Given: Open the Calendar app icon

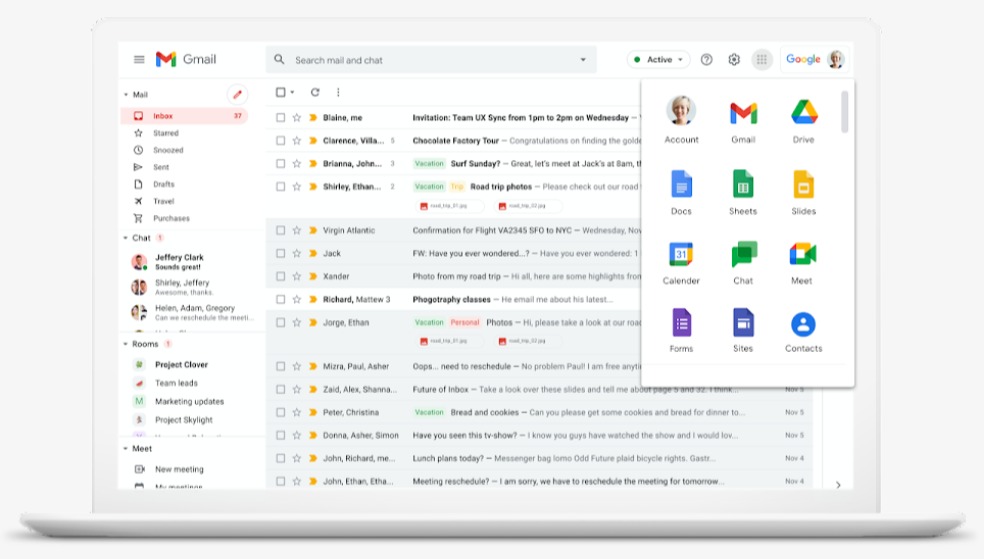Looking at the screenshot, I should (x=681, y=255).
